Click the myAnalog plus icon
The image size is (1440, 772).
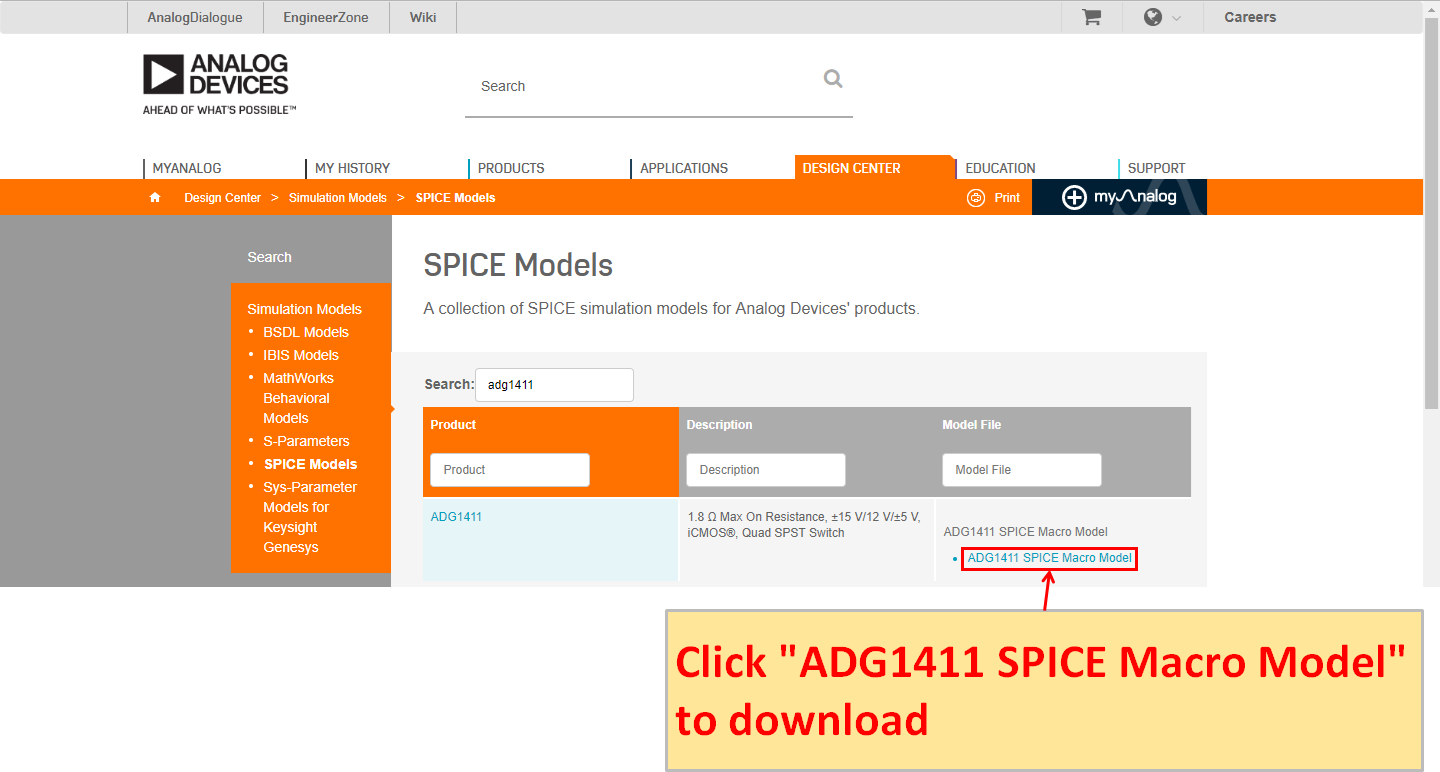(x=1074, y=197)
